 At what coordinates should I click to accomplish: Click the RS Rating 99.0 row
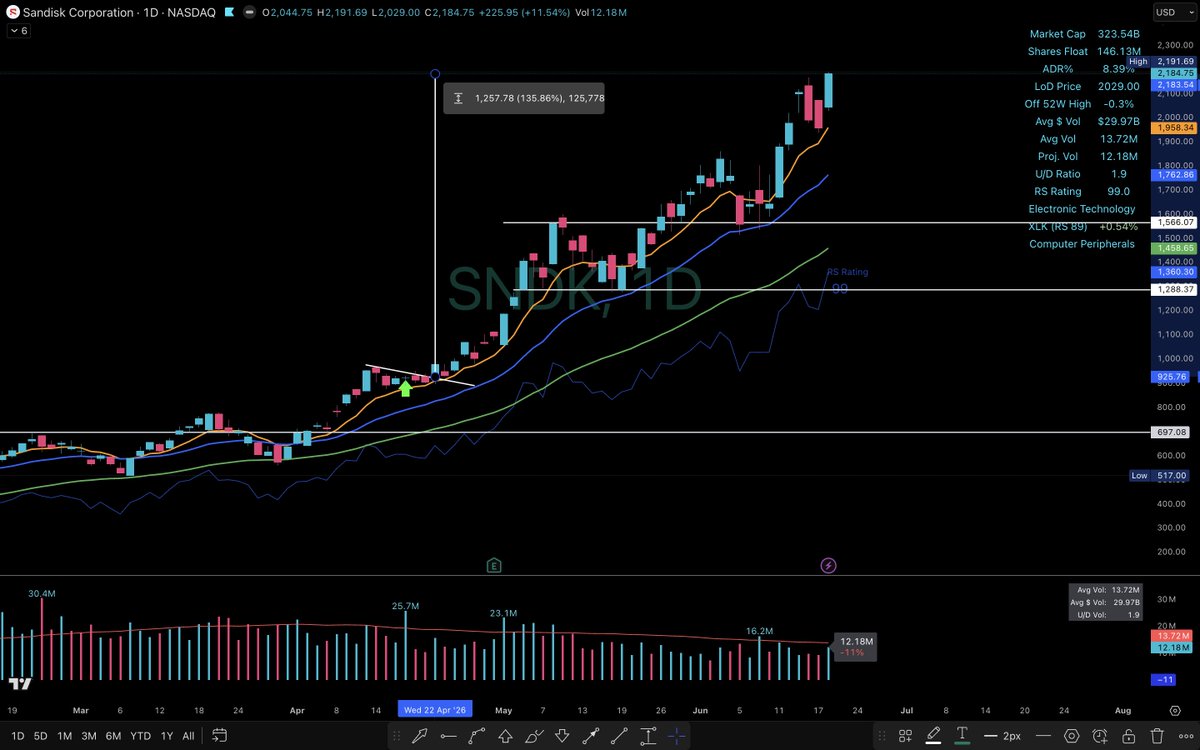point(1083,191)
